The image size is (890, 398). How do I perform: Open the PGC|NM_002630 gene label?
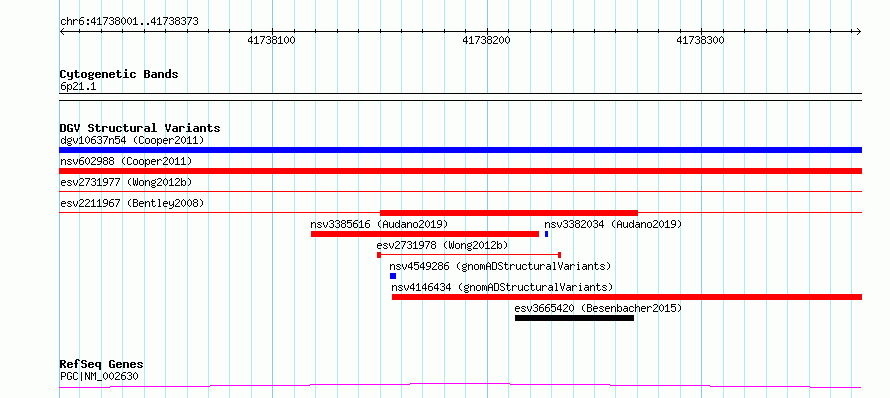99,376
